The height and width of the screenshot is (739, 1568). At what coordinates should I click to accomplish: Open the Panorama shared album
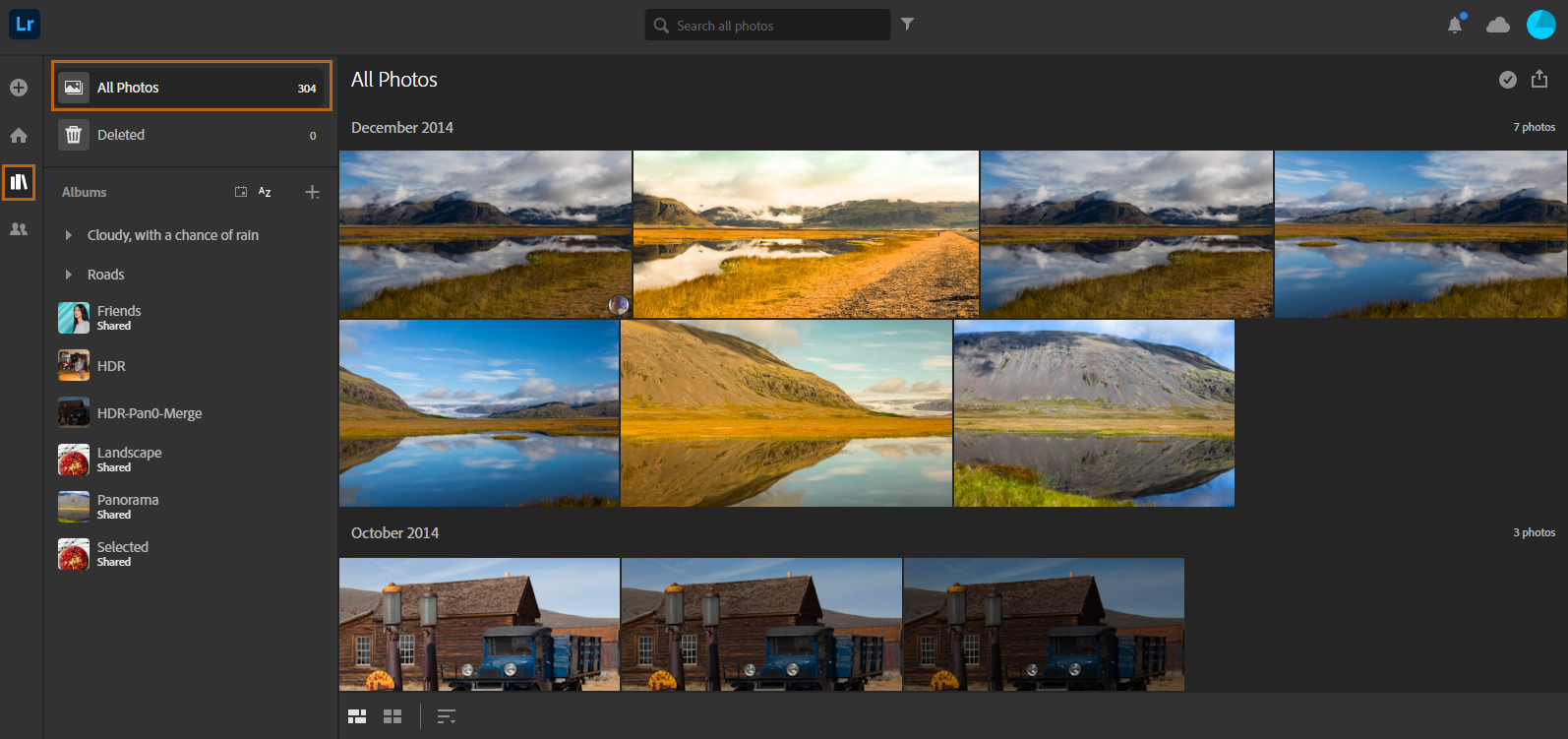(192, 507)
